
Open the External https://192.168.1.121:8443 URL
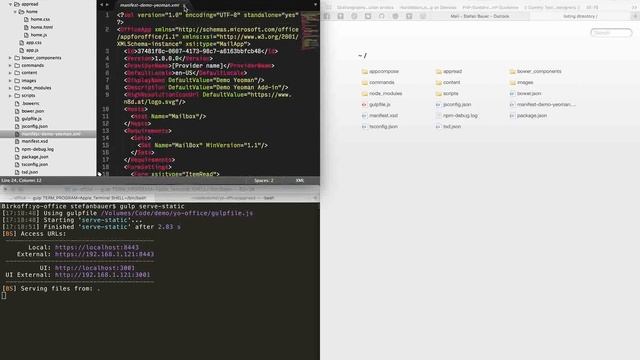[x=104, y=254]
